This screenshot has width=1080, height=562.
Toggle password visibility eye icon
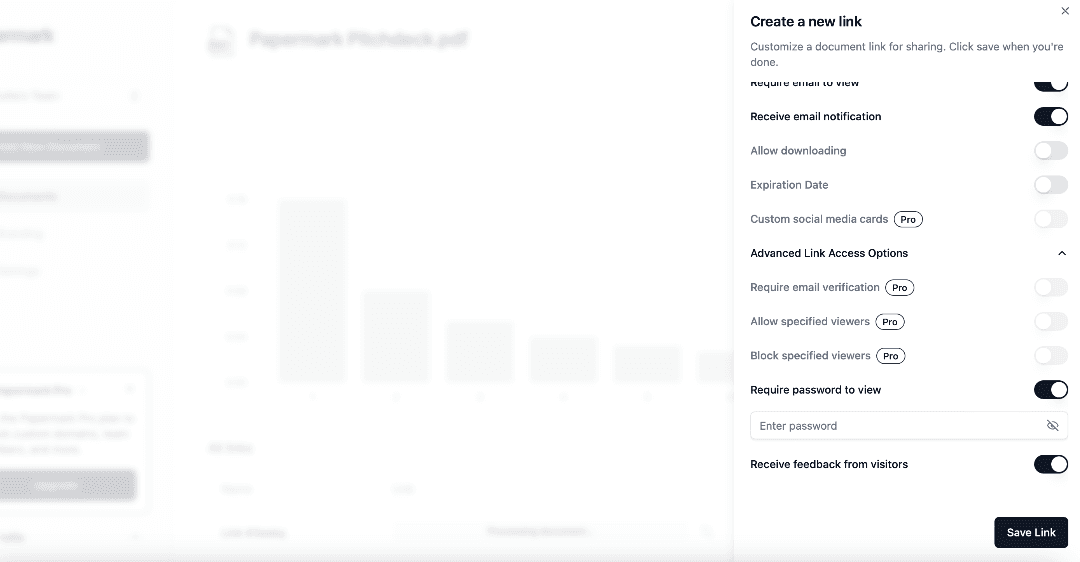pyautogui.click(x=1052, y=426)
